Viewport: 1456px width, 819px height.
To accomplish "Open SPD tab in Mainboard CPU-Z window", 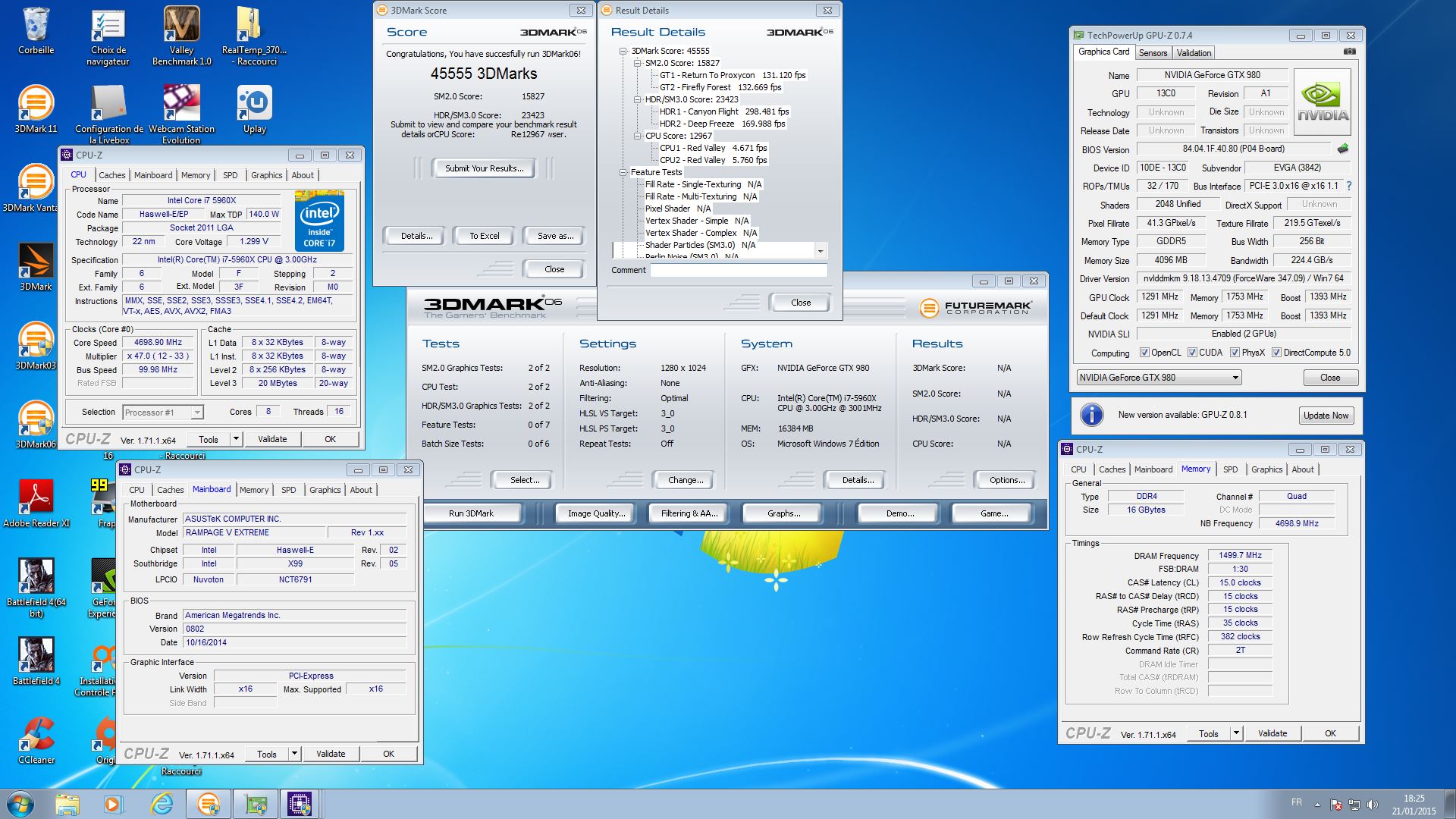I will [289, 490].
